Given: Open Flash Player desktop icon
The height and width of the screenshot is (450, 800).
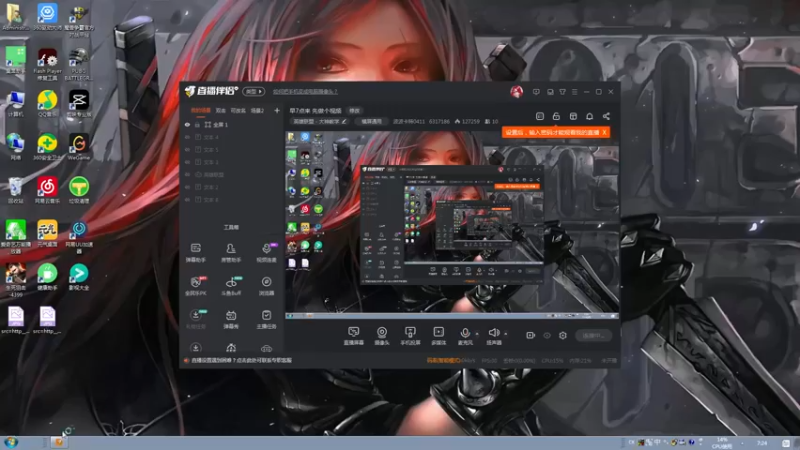Looking at the screenshot, I should click(x=47, y=64).
